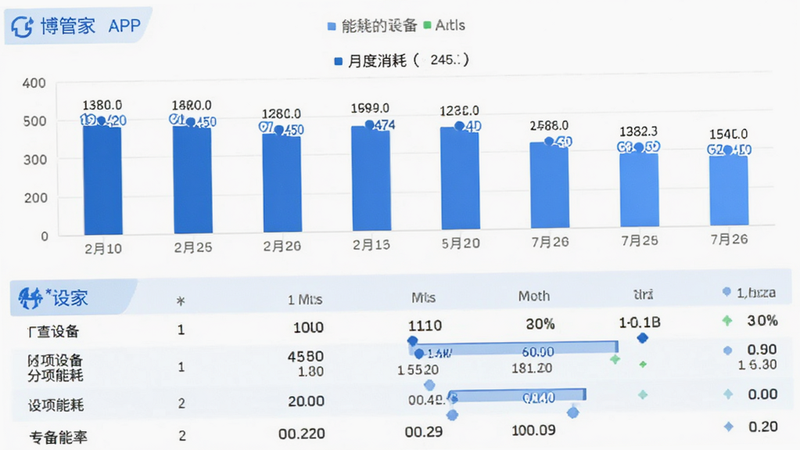Viewport: 800px width, 450px height.
Task: Click the bar labeled 1540.0 for 7月26
Action: point(729,190)
